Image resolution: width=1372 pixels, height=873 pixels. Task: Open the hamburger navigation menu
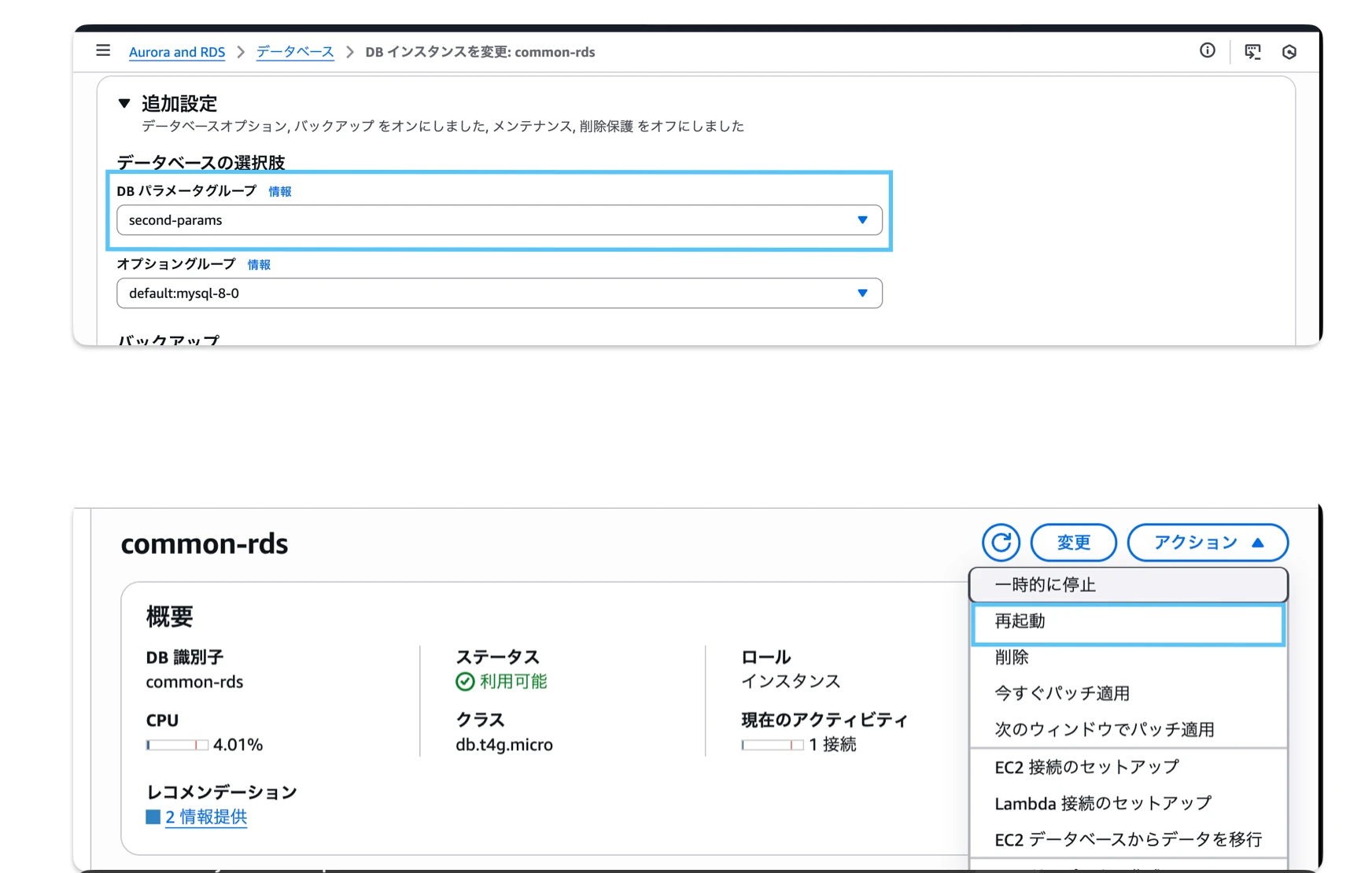point(103,51)
